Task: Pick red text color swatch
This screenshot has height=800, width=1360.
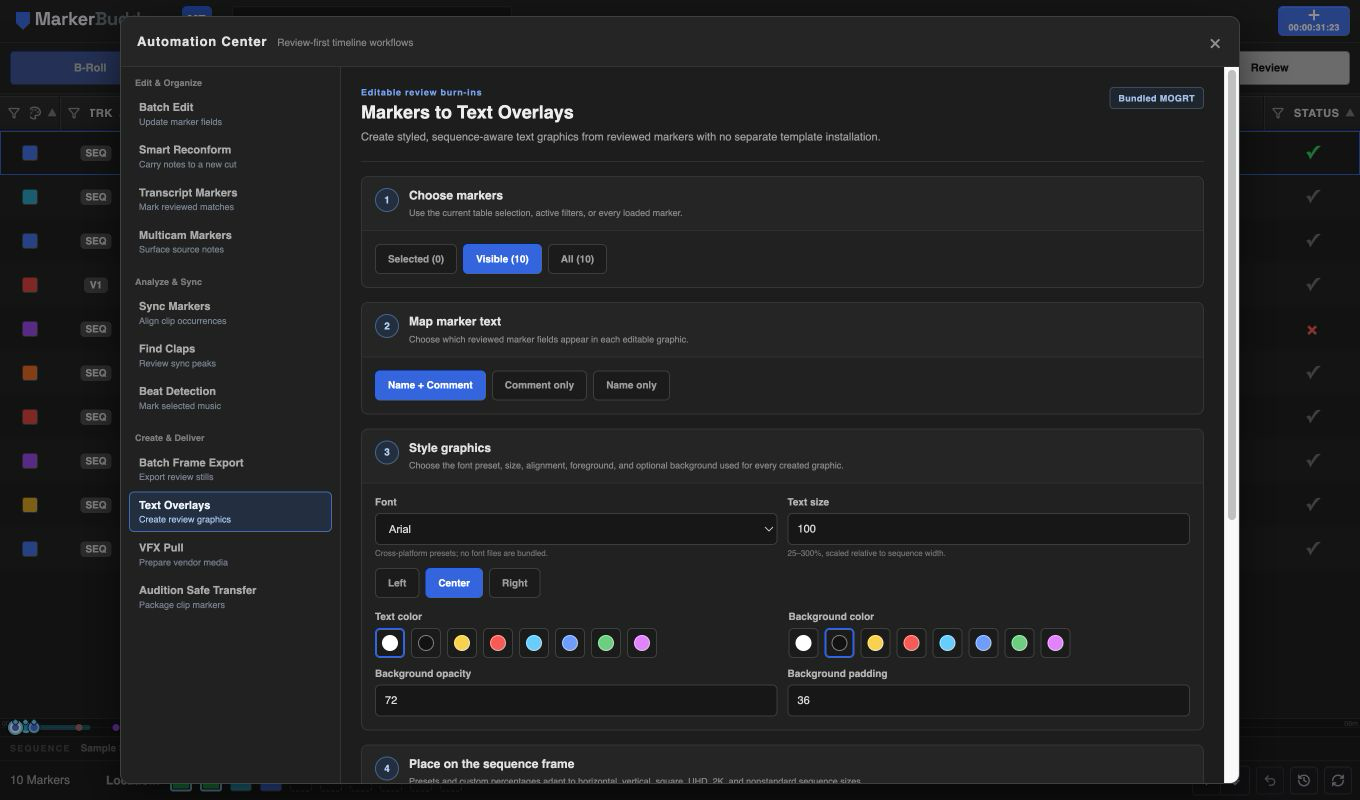Action: pos(498,643)
